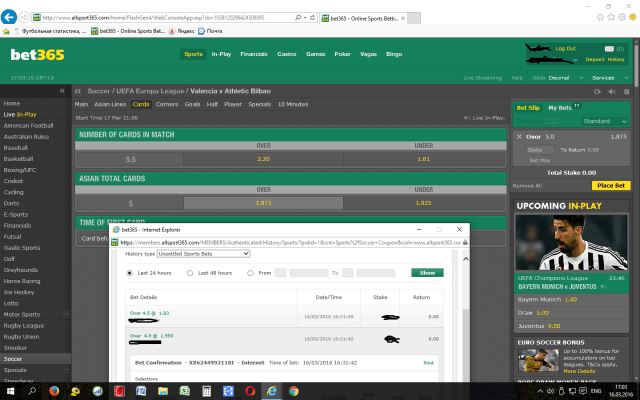Open Bayern Munich v Juventus promo image

tap(571, 242)
